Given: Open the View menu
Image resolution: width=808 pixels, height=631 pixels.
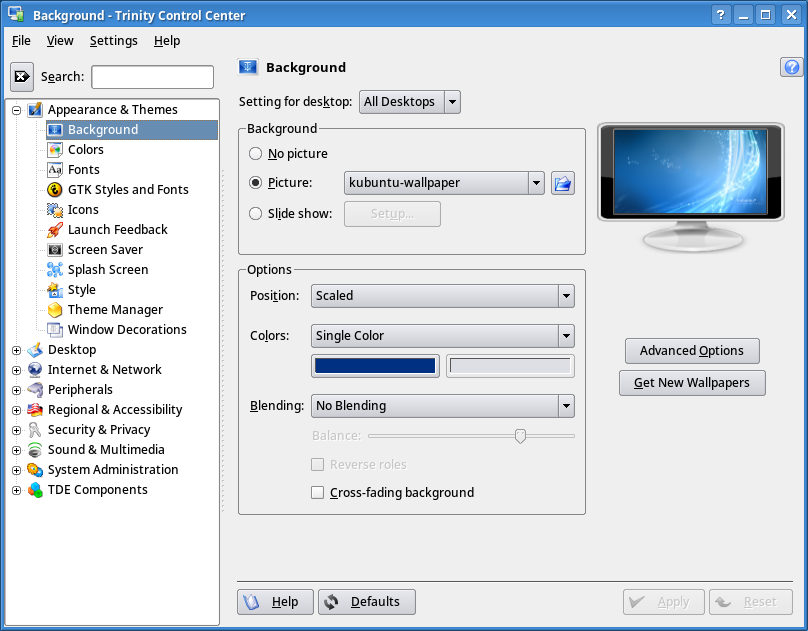Looking at the screenshot, I should pos(60,41).
